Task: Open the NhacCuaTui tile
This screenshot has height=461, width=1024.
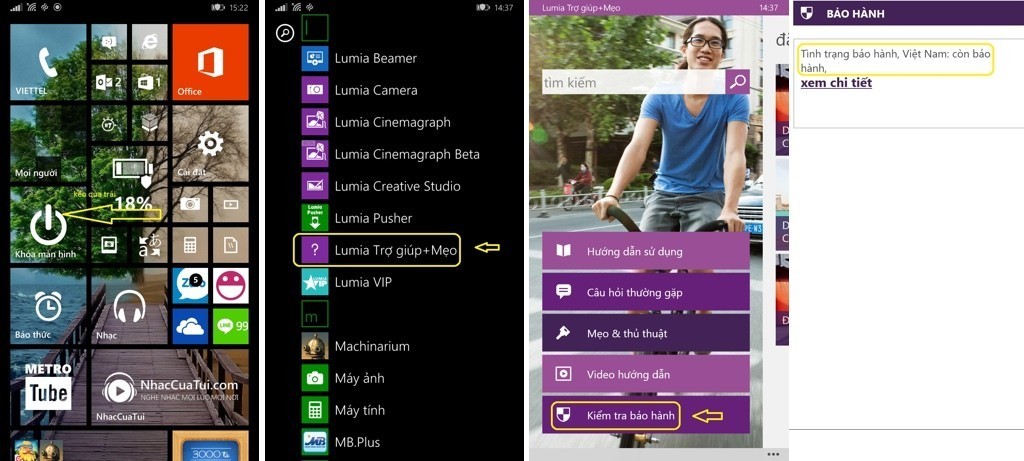Action: click(170, 387)
